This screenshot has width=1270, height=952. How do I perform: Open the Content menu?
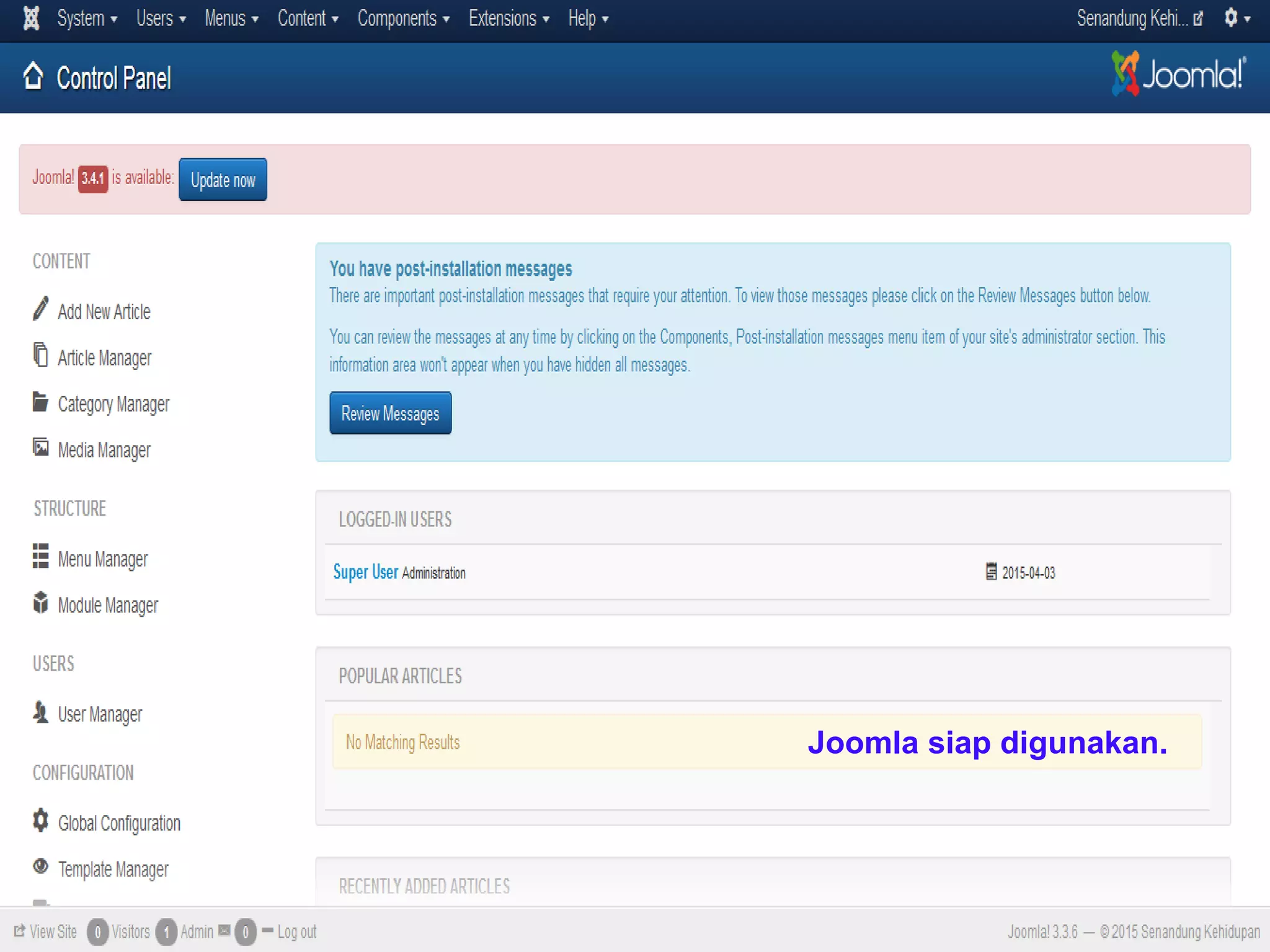[x=308, y=19]
